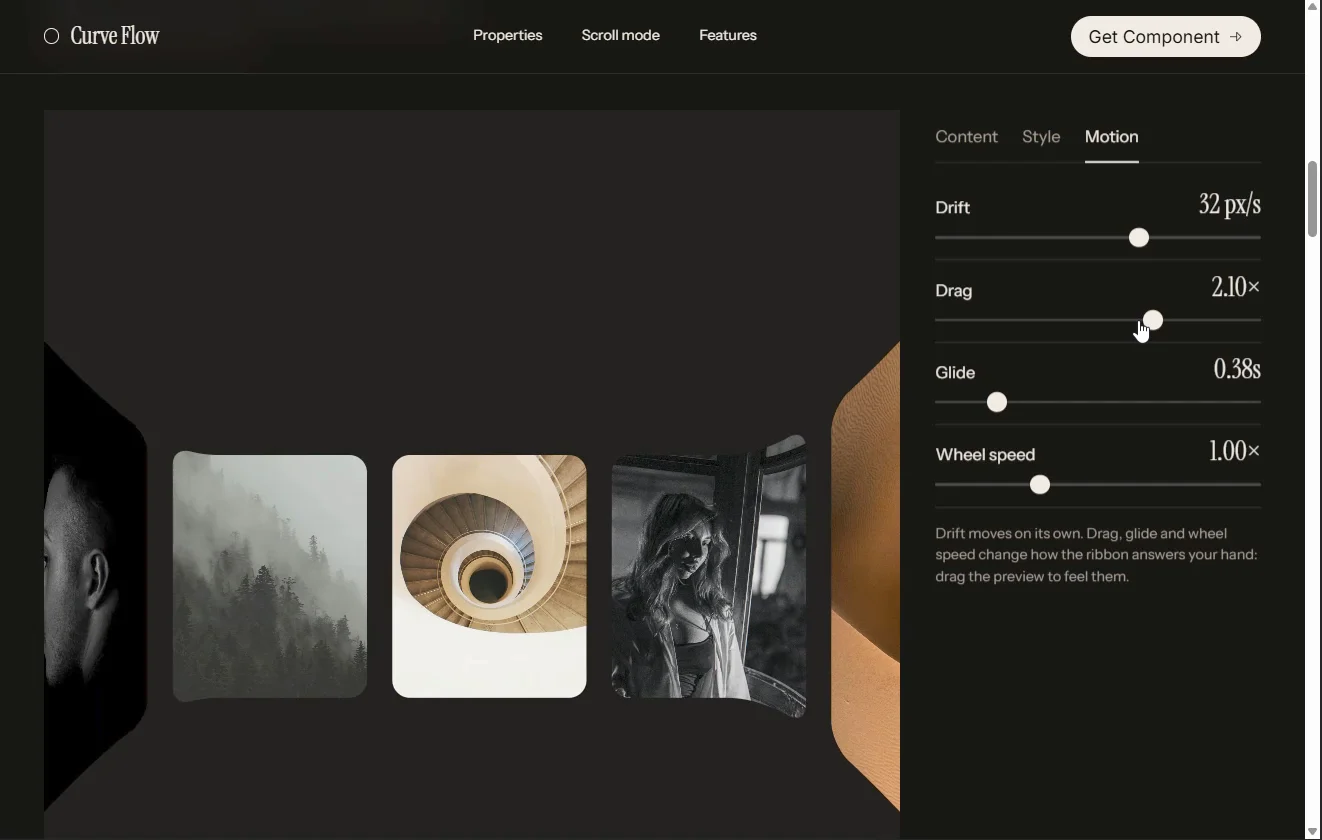
Task: Click the Get Component button
Action: (x=1166, y=37)
